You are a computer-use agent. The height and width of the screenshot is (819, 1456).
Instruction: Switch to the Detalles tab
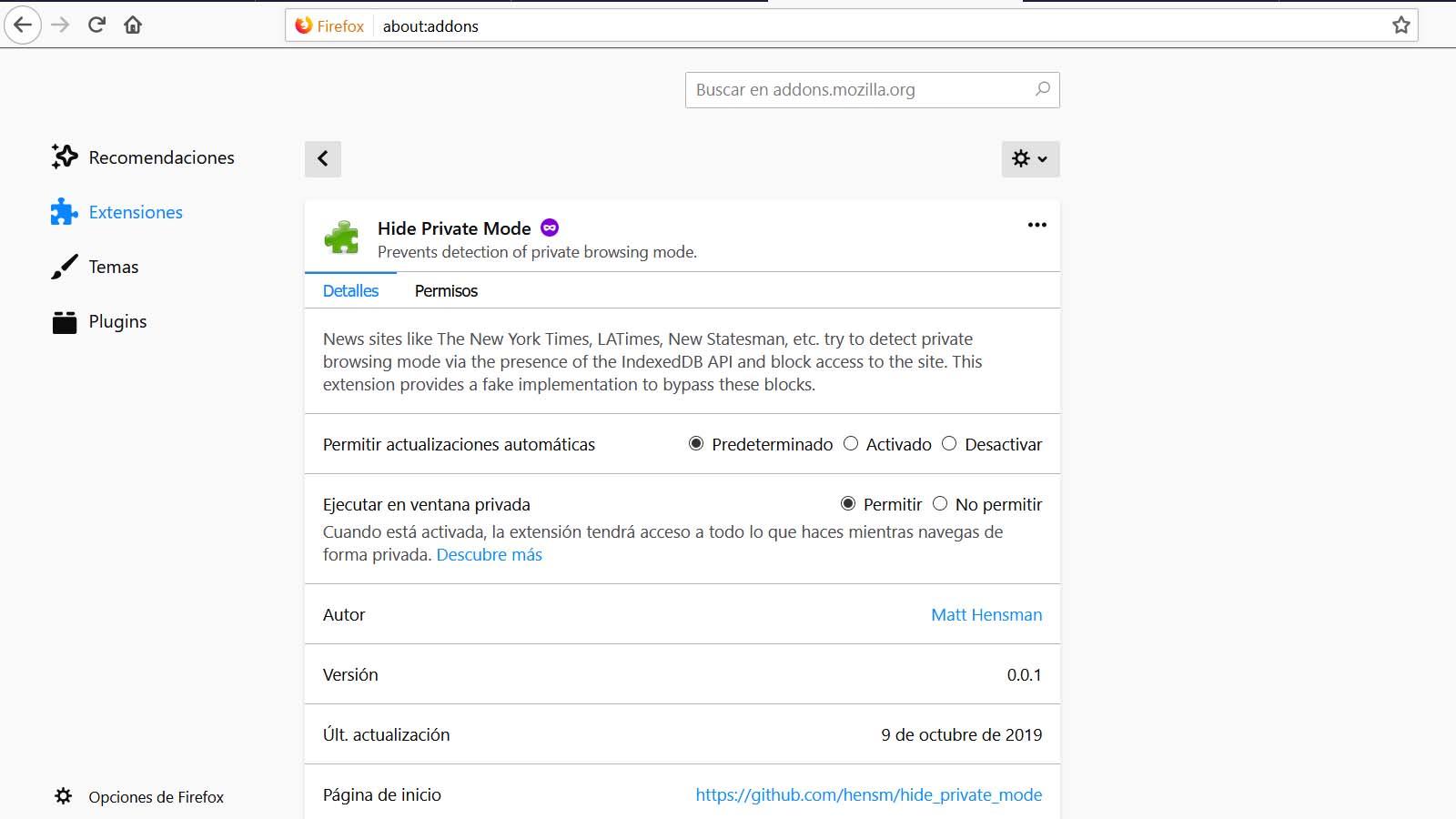[x=350, y=291]
